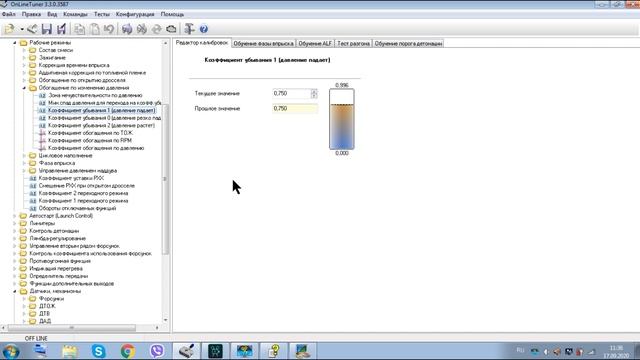
Task: Collapse Обогащение по изменению давления folder
Action: 24,88
